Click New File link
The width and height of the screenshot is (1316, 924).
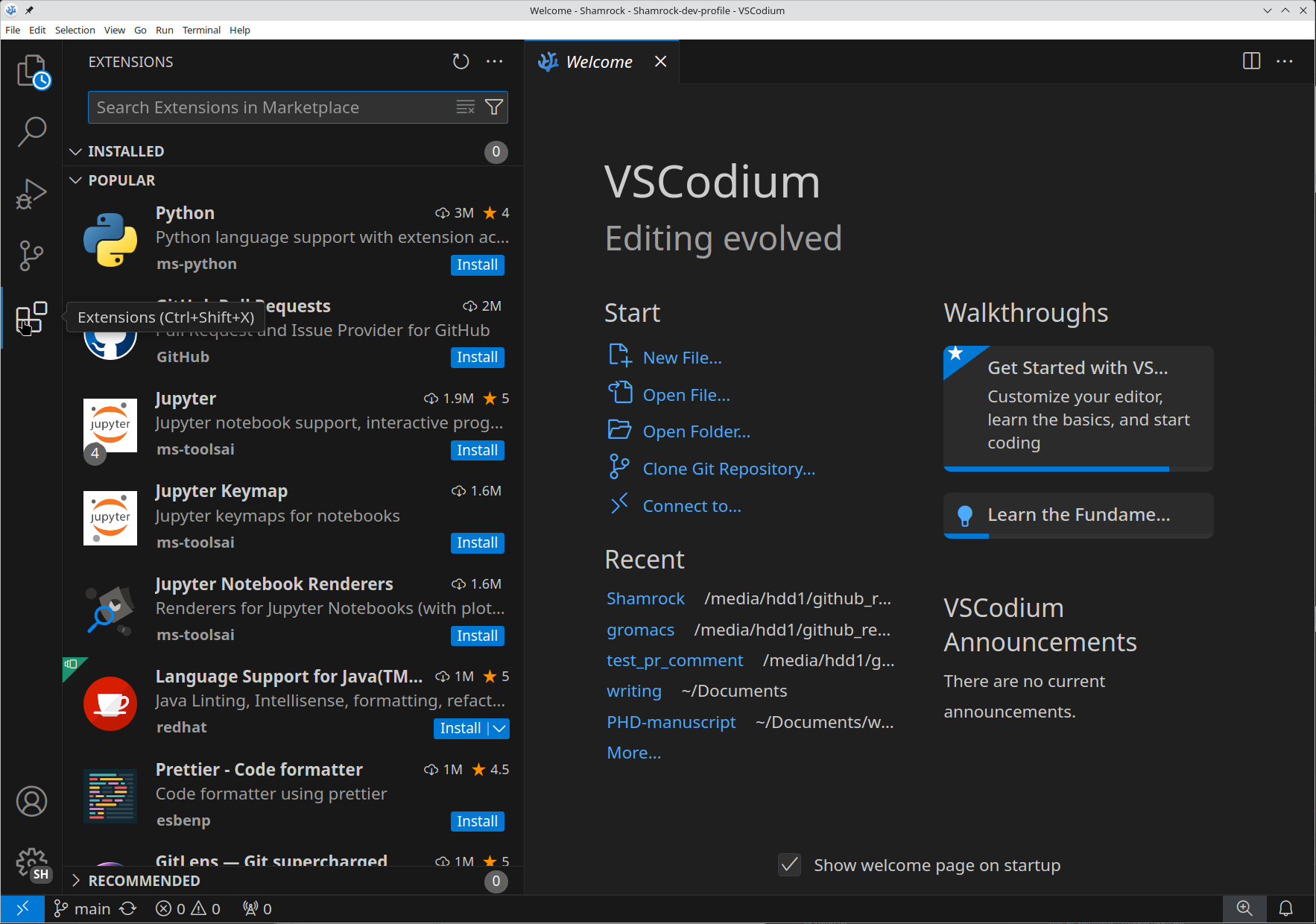click(x=682, y=358)
